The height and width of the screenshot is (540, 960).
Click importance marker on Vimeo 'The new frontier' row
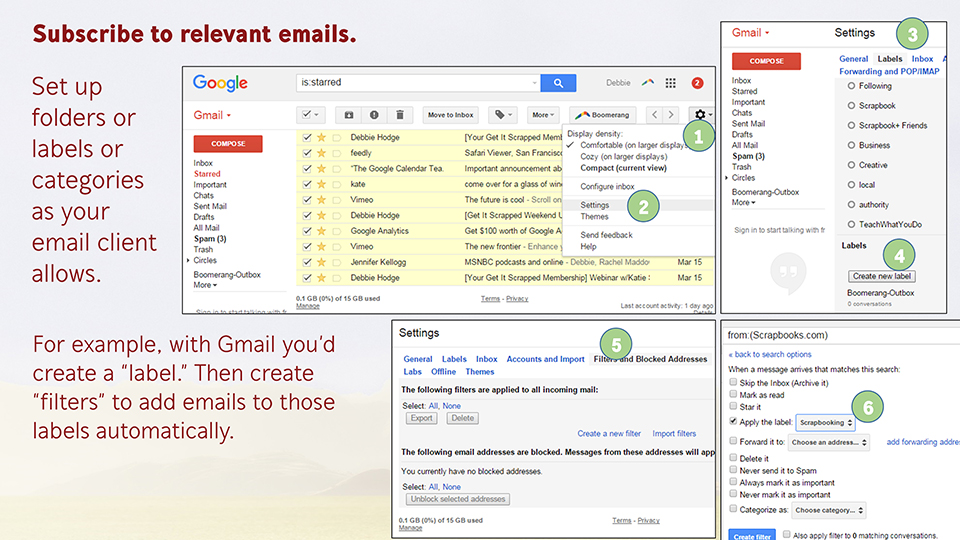coord(336,247)
